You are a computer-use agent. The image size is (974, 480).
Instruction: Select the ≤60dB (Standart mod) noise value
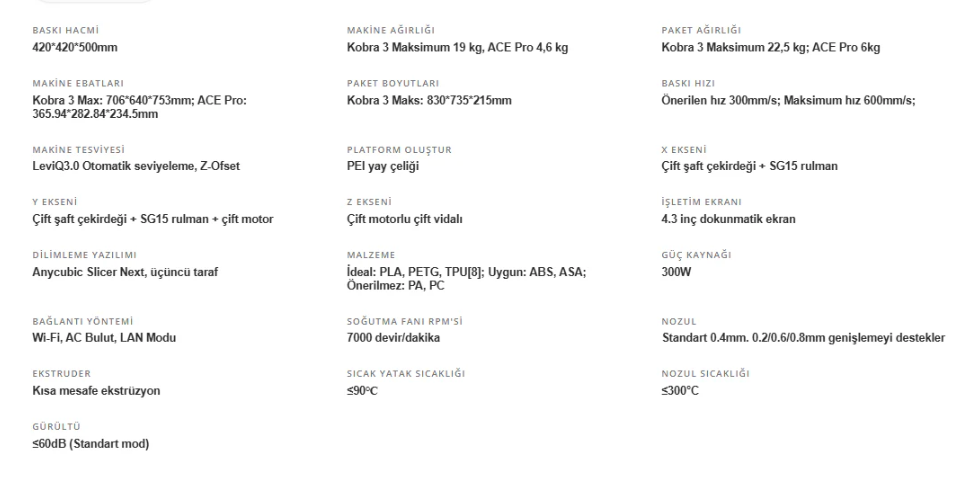tap(91, 443)
